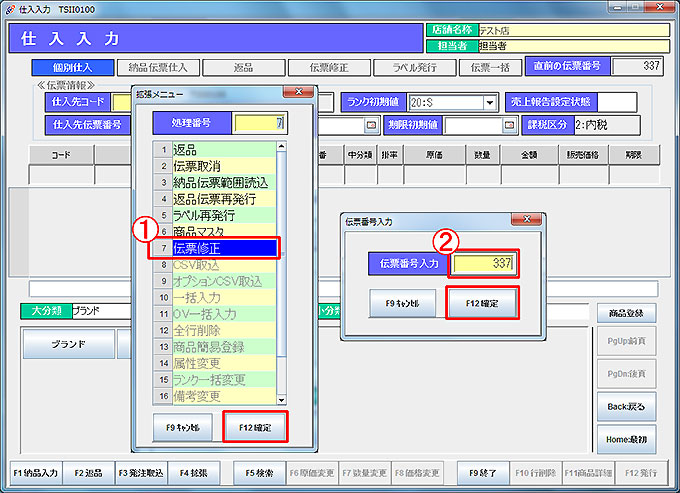Click F12 発行 function key
Viewport: 680px width, 493px height.
coord(641,473)
